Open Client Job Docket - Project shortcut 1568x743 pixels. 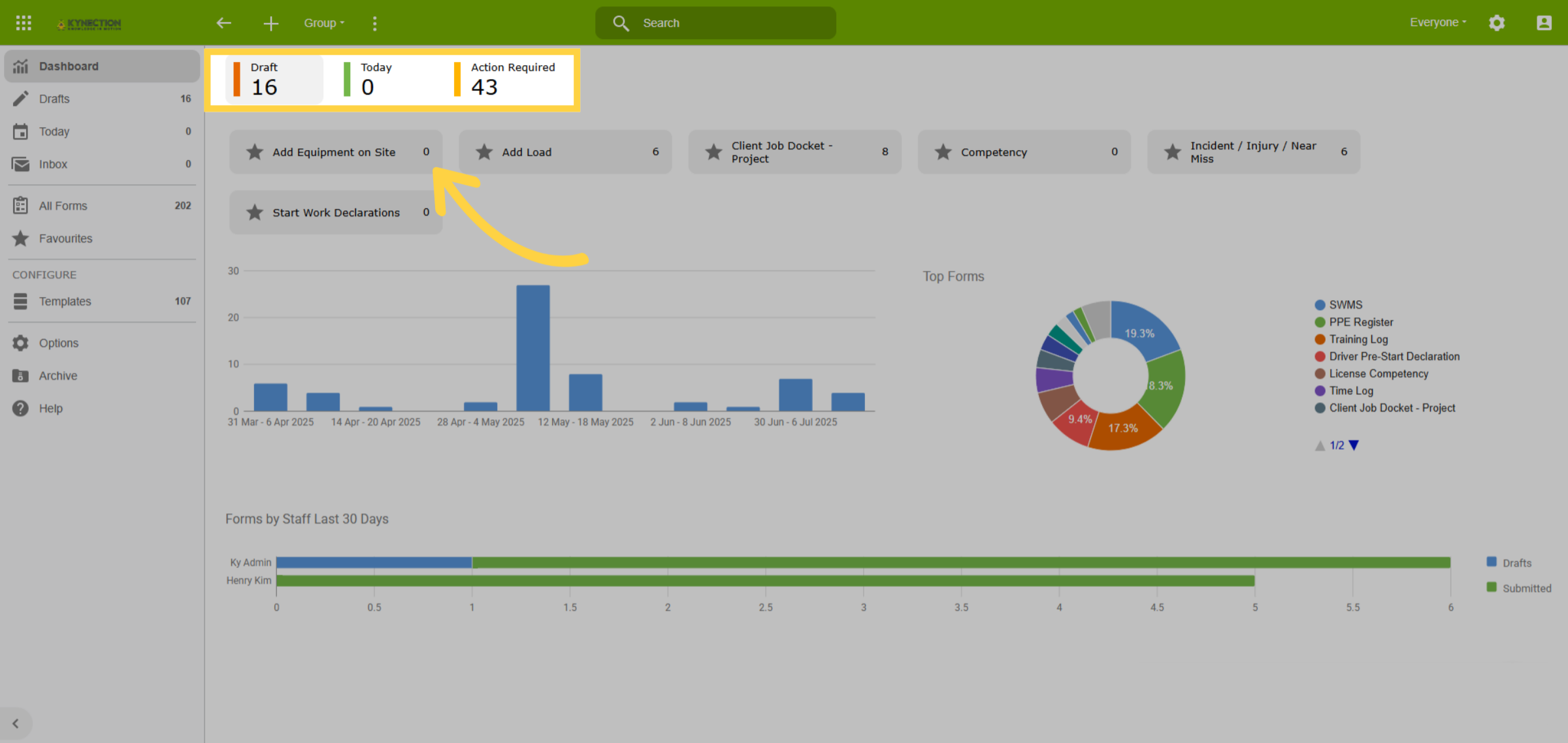794,152
